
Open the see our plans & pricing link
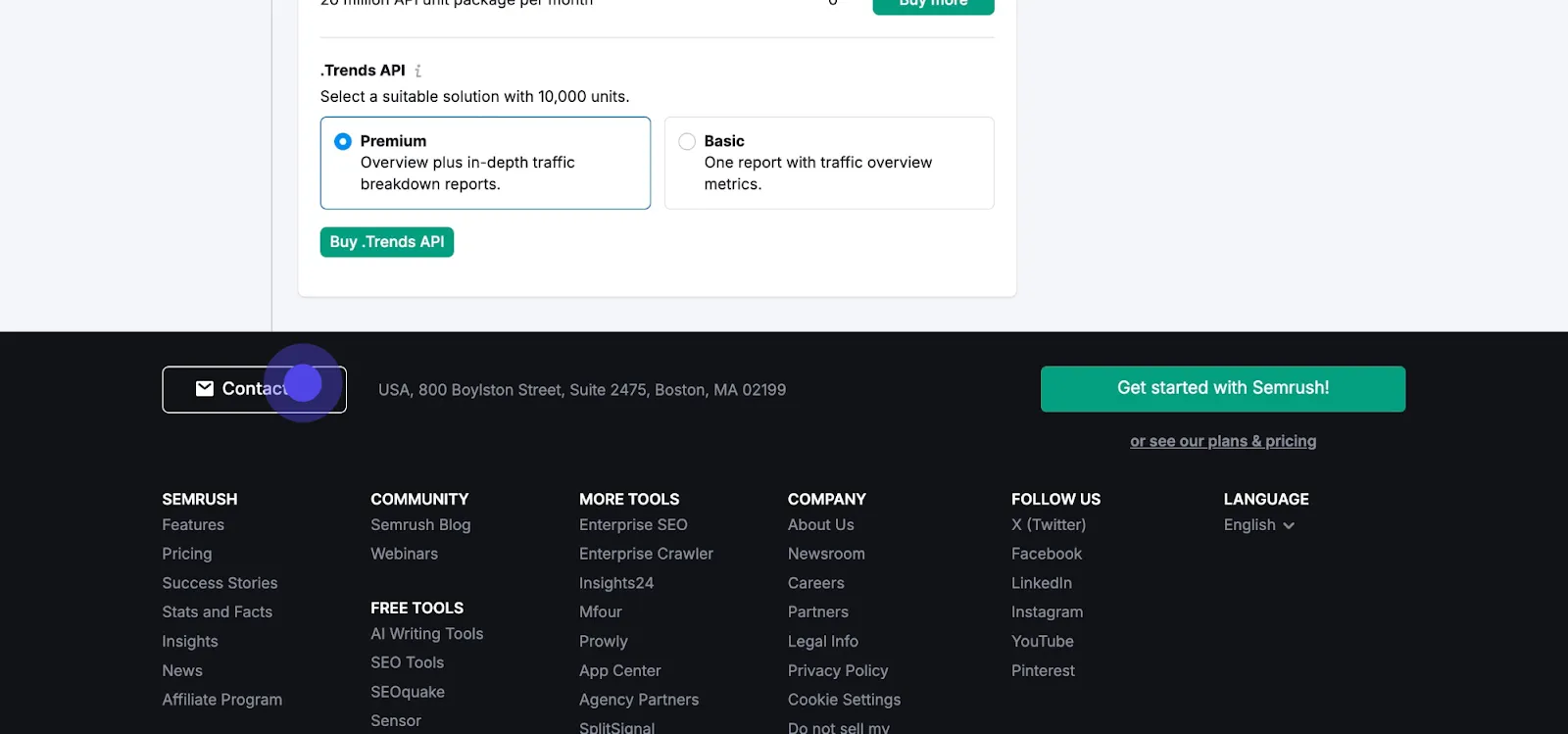1223,441
